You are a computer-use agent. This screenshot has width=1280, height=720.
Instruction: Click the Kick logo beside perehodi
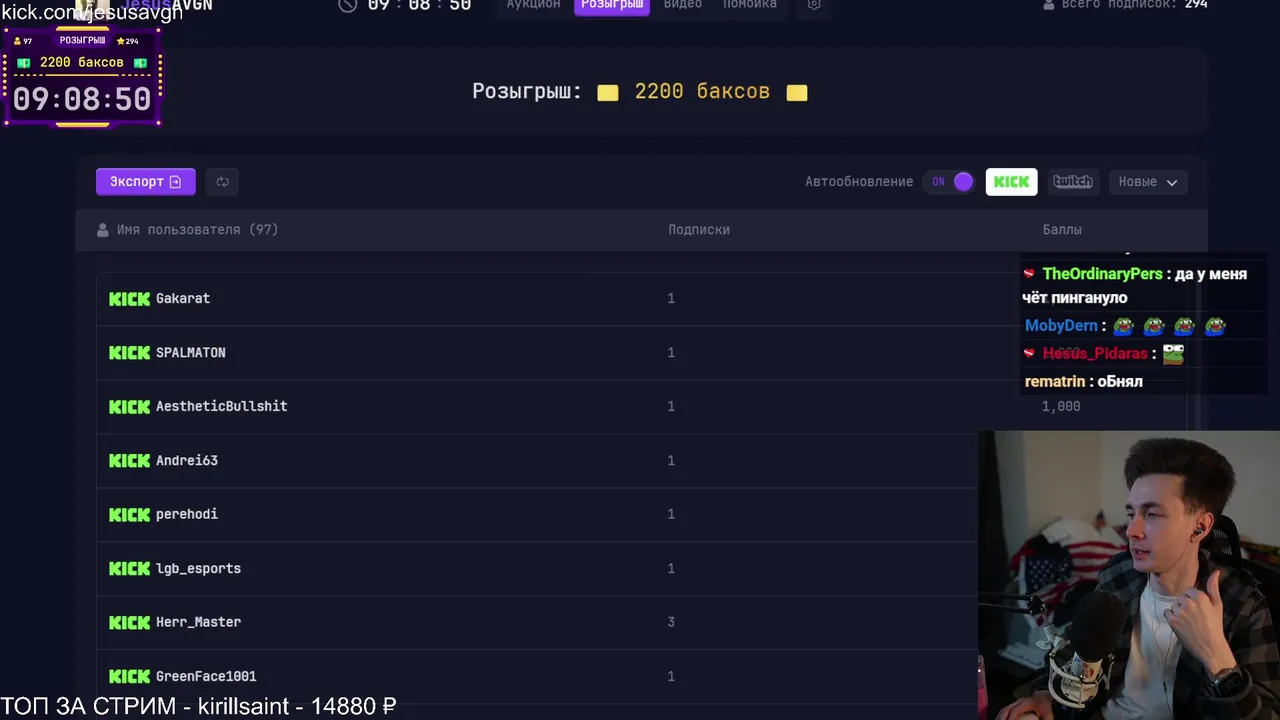click(129, 515)
